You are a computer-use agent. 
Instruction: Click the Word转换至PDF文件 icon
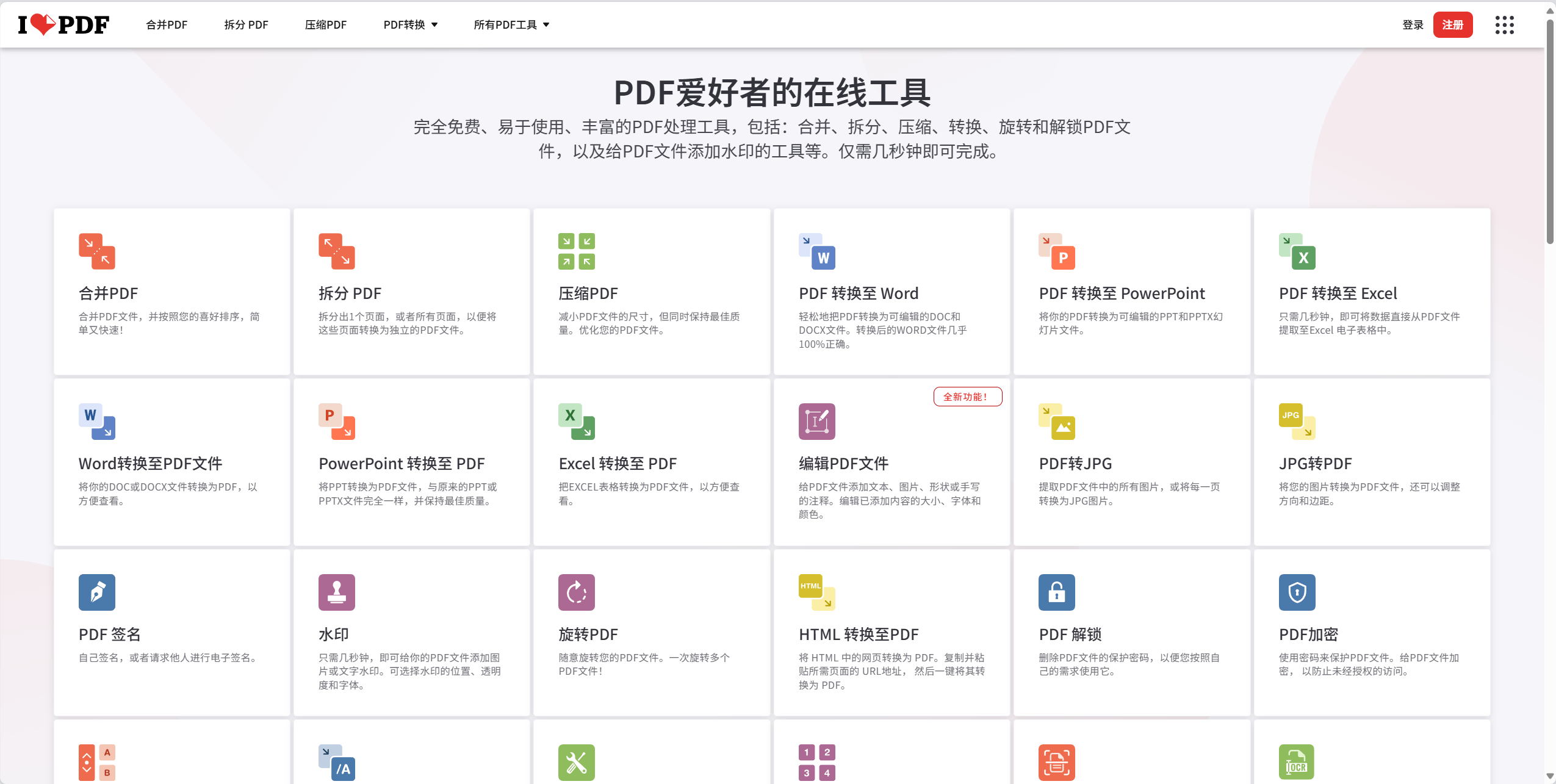point(97,422)
